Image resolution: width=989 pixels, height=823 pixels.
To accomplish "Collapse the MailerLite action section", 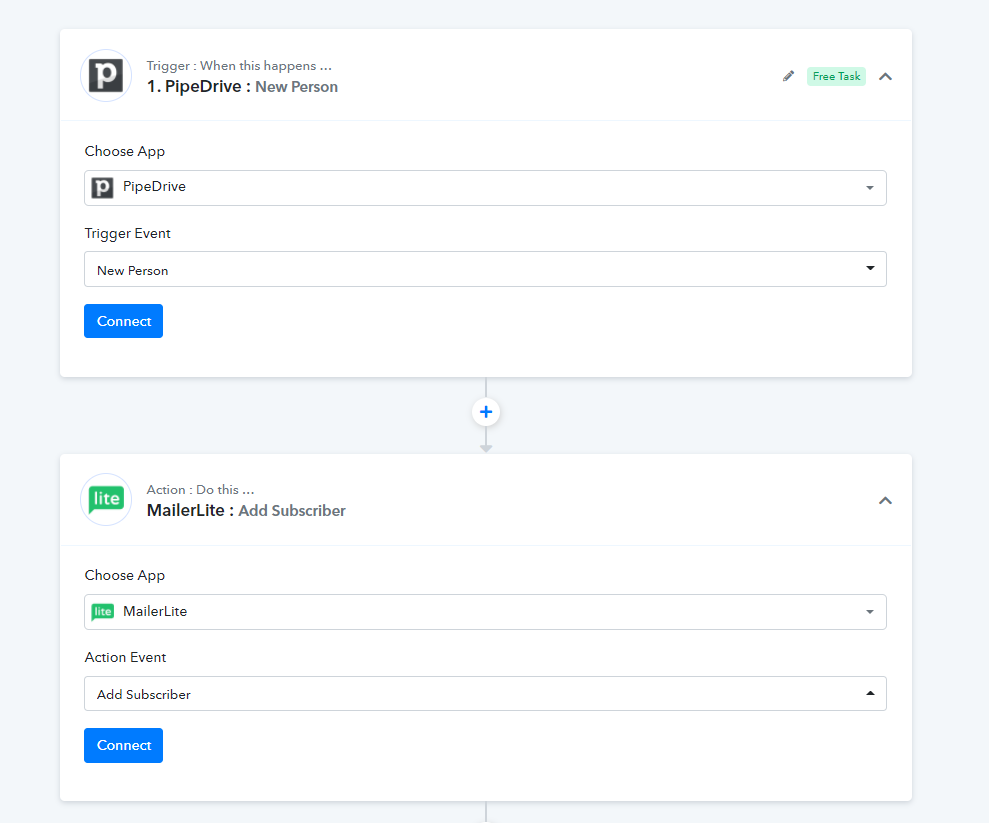I will pyautogui.click(x=886, y=501).
